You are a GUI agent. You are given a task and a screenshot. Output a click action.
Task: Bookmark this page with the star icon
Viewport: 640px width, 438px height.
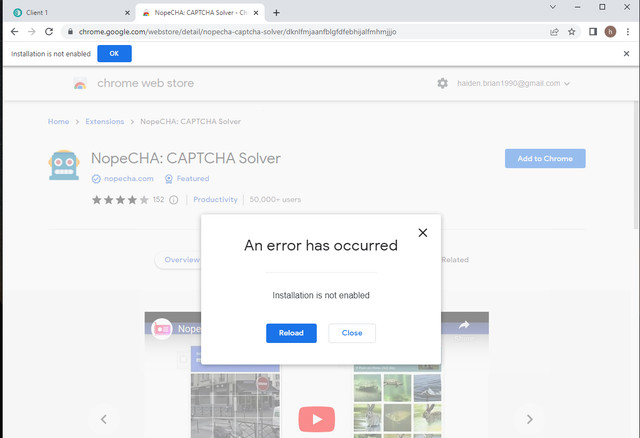click(x=571, y=32)
